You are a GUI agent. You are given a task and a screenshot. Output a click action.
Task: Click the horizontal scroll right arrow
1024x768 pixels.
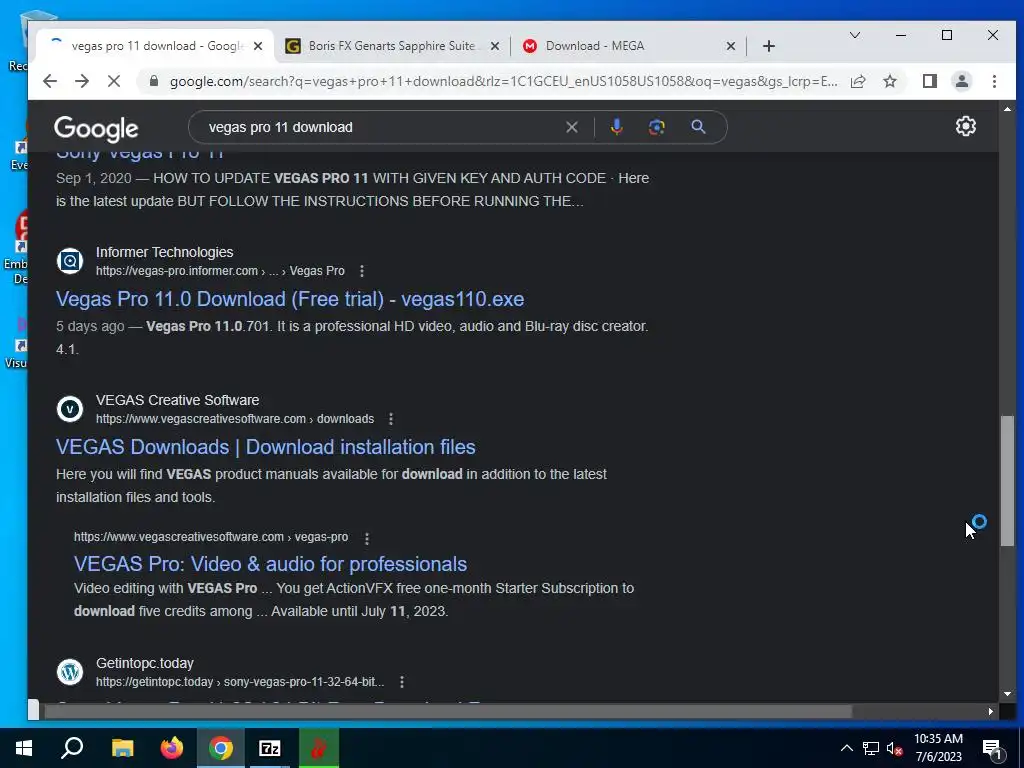click(991, 711)
